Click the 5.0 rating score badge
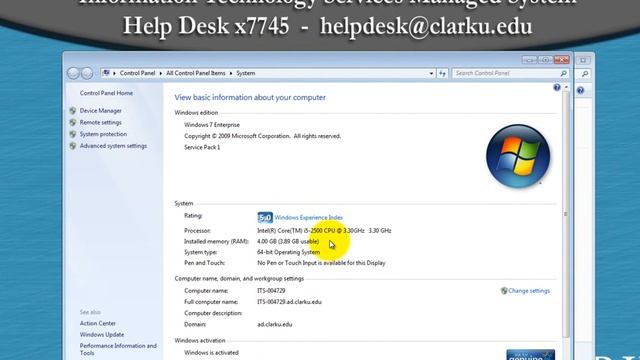Image resolution: width=640 pixels, height=360 pixels. click(265, 218)
